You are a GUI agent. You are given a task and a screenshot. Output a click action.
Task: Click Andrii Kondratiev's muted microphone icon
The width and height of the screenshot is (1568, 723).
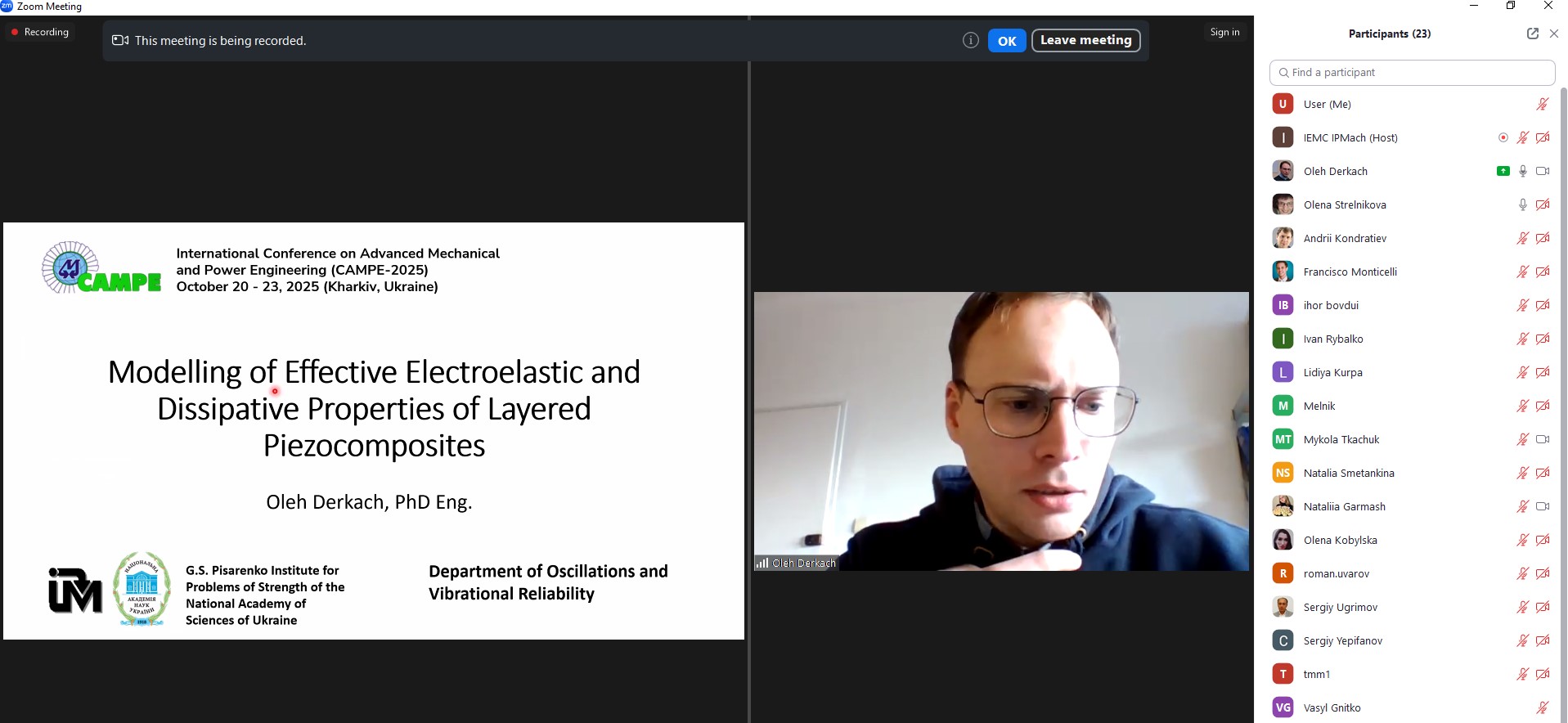coord(1522,238)
